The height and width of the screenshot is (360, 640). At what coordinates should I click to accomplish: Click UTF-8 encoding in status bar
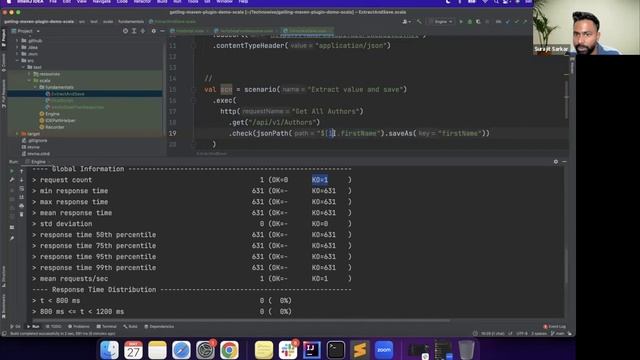[x=522, y=334]
